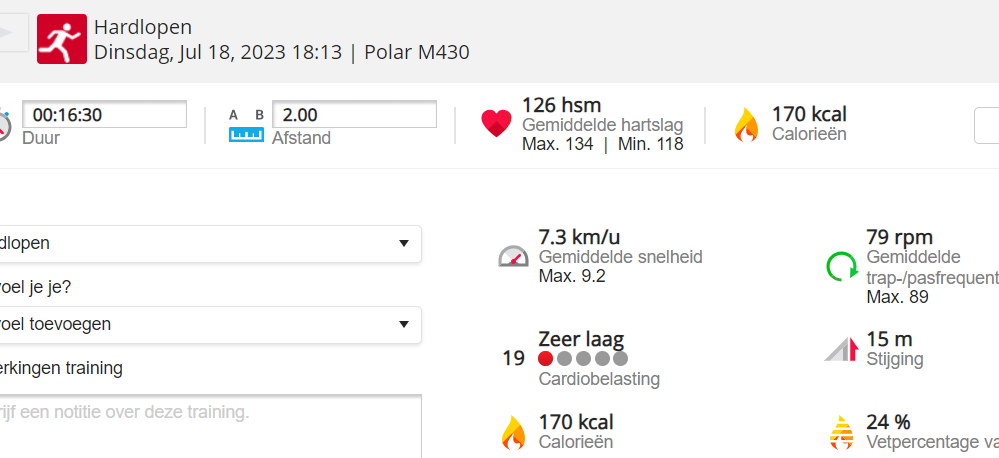Click the stopwatch duration icon

click(x=5, y=125)
